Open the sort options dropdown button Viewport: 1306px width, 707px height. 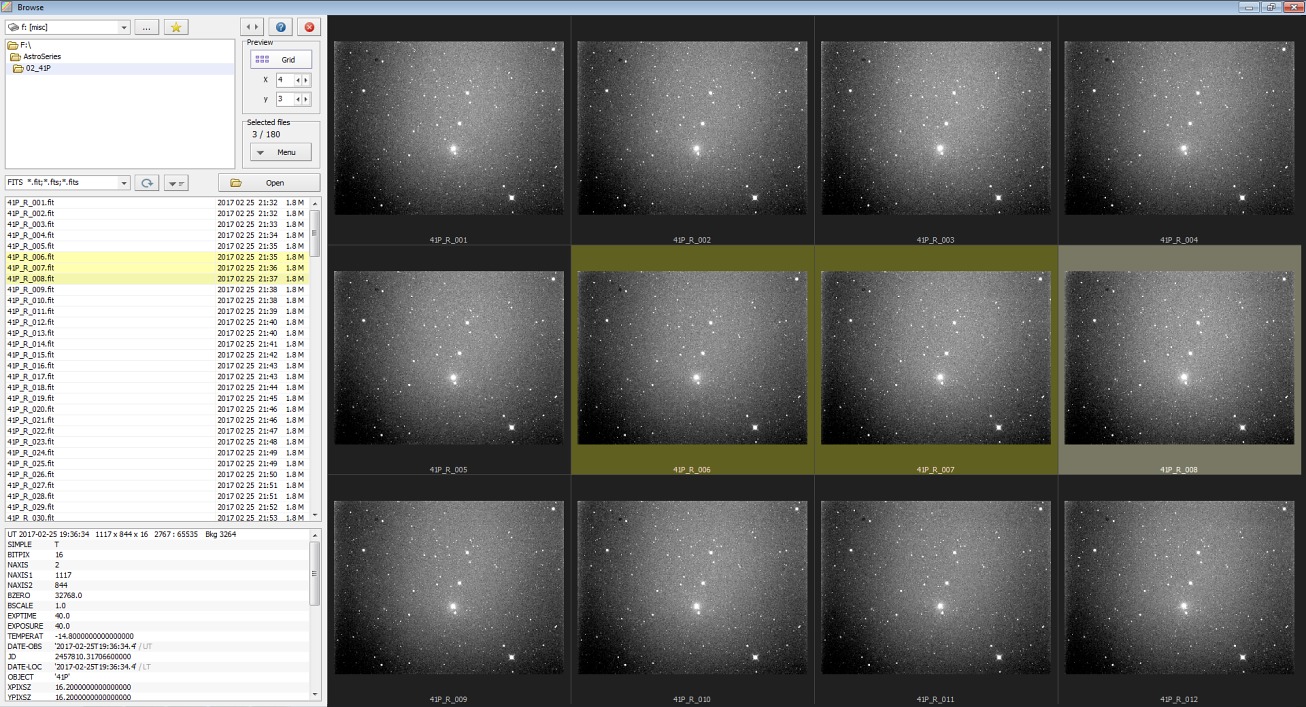pyautogui.click(x=175, y=183)
